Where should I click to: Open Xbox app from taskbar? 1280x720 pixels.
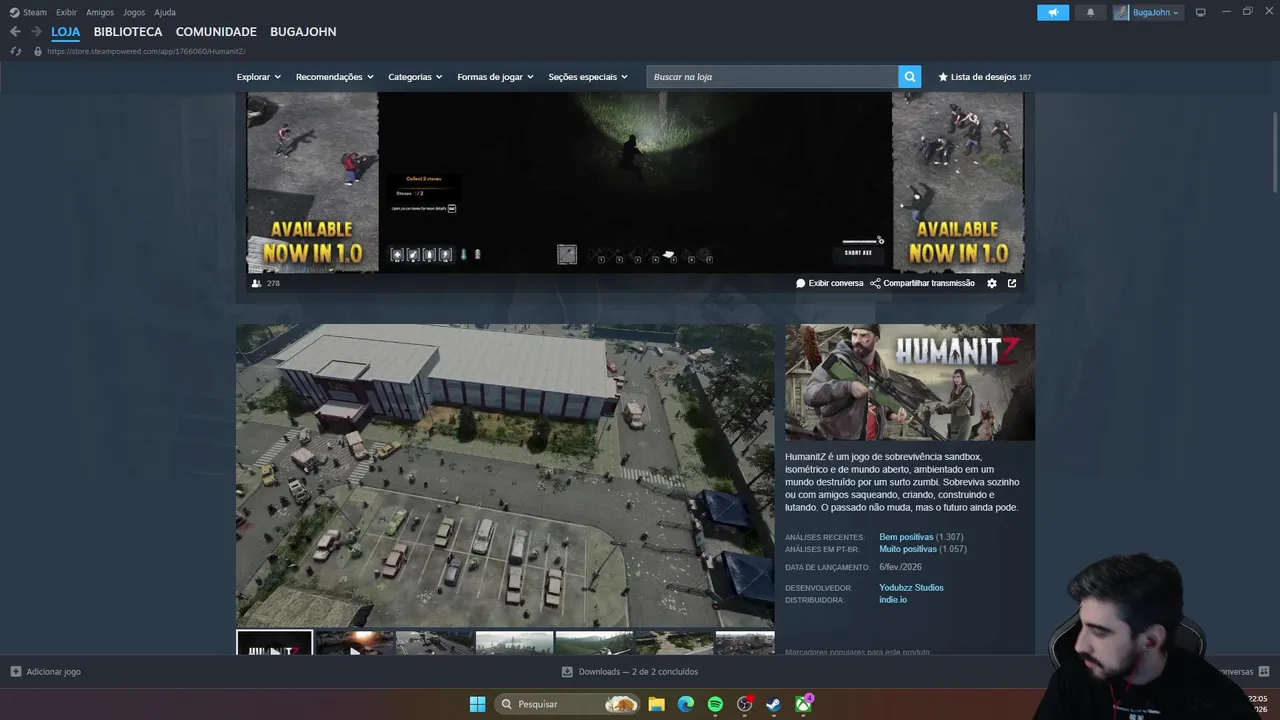pos(803,704)
